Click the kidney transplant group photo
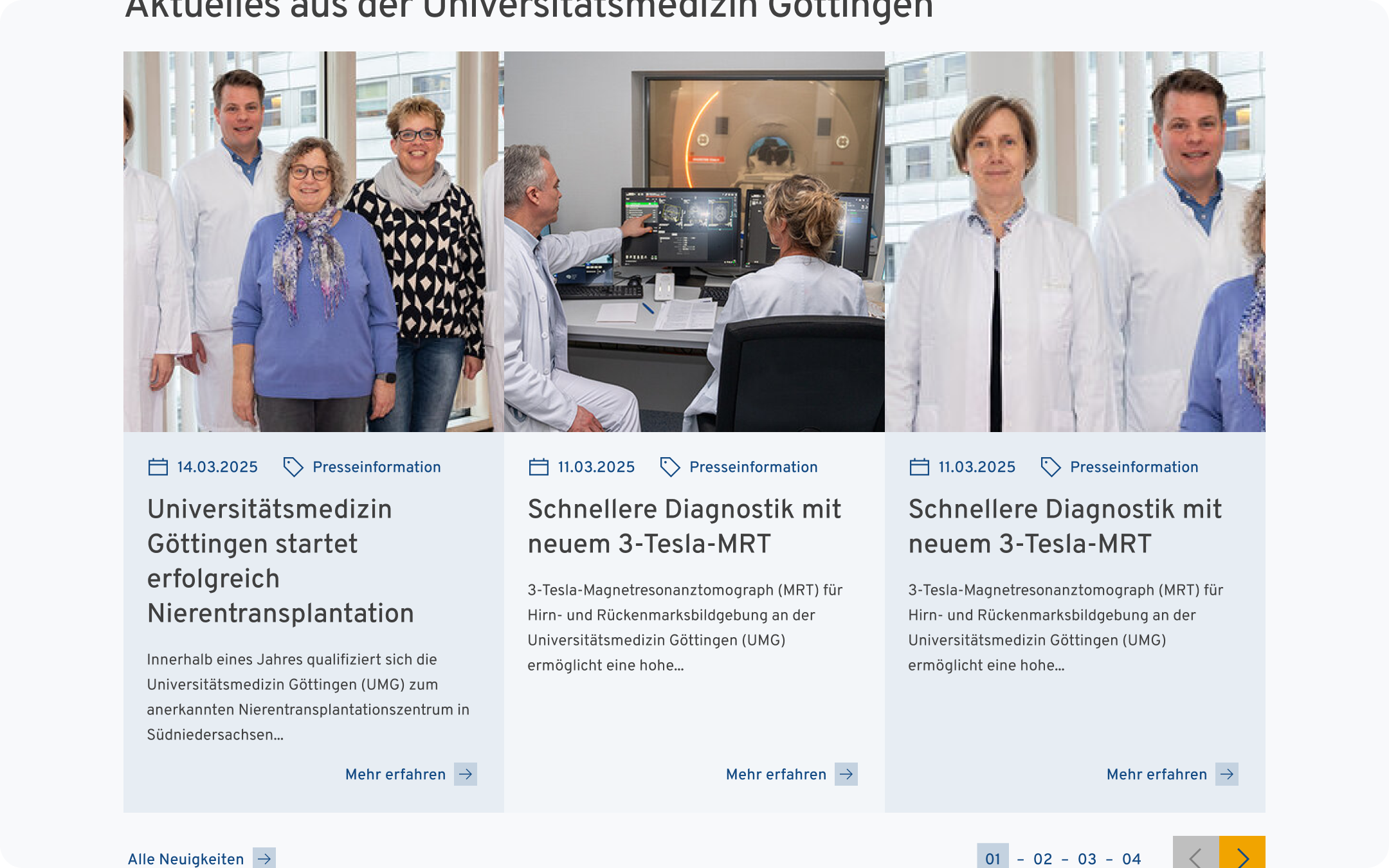 pos(313,242)
